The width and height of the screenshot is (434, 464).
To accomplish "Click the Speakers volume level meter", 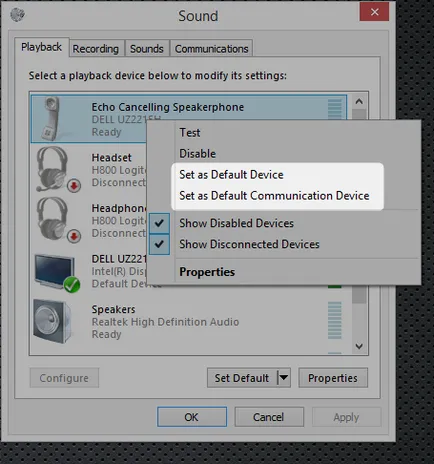I will tap(335, 320).
